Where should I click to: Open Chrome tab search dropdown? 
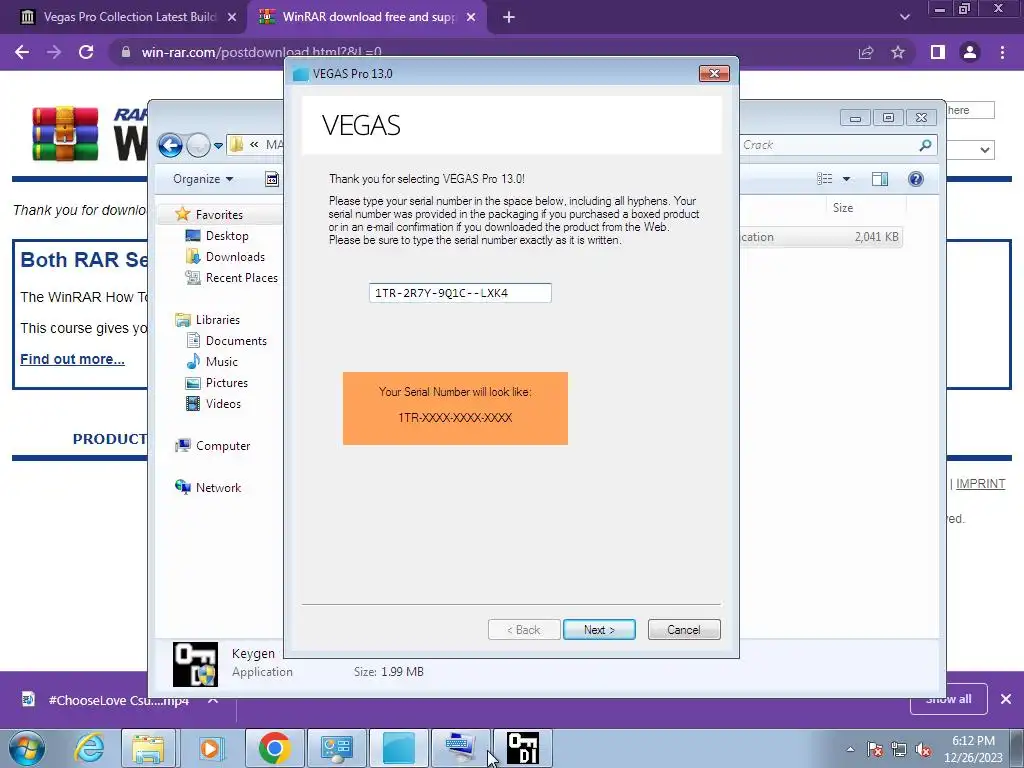coord(904,17)
